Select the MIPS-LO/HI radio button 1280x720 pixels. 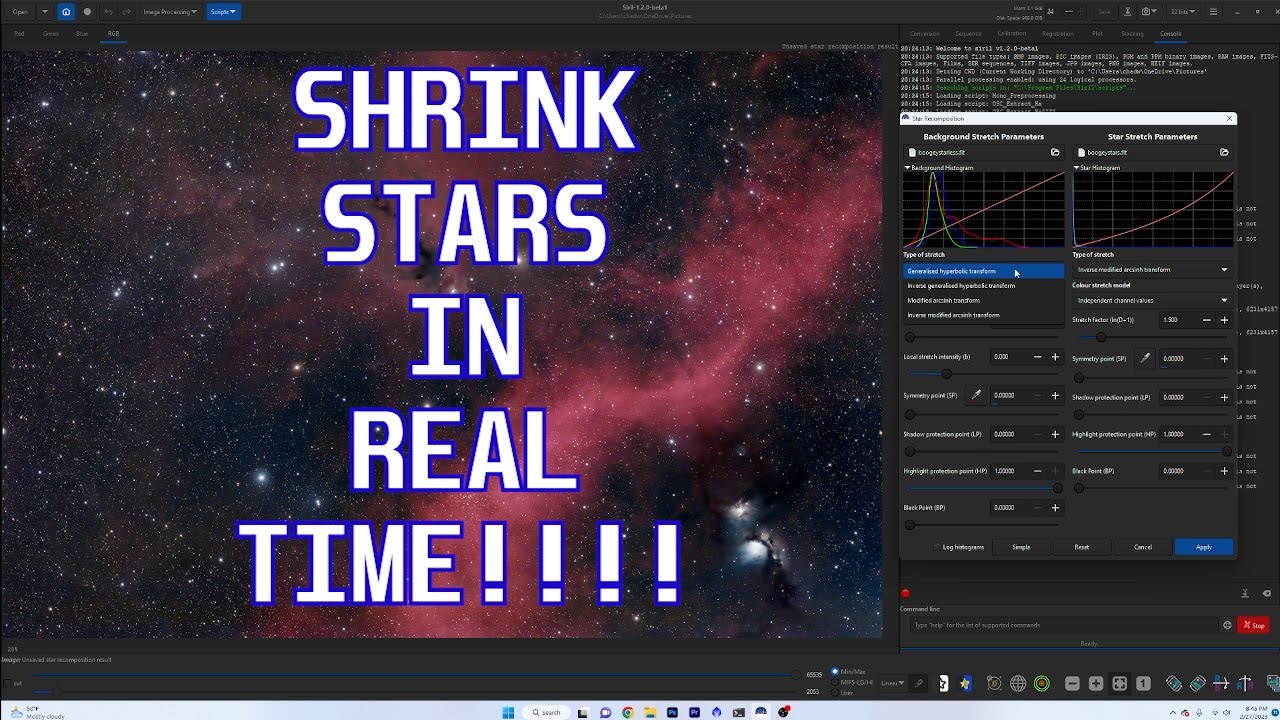coord(836,682)
